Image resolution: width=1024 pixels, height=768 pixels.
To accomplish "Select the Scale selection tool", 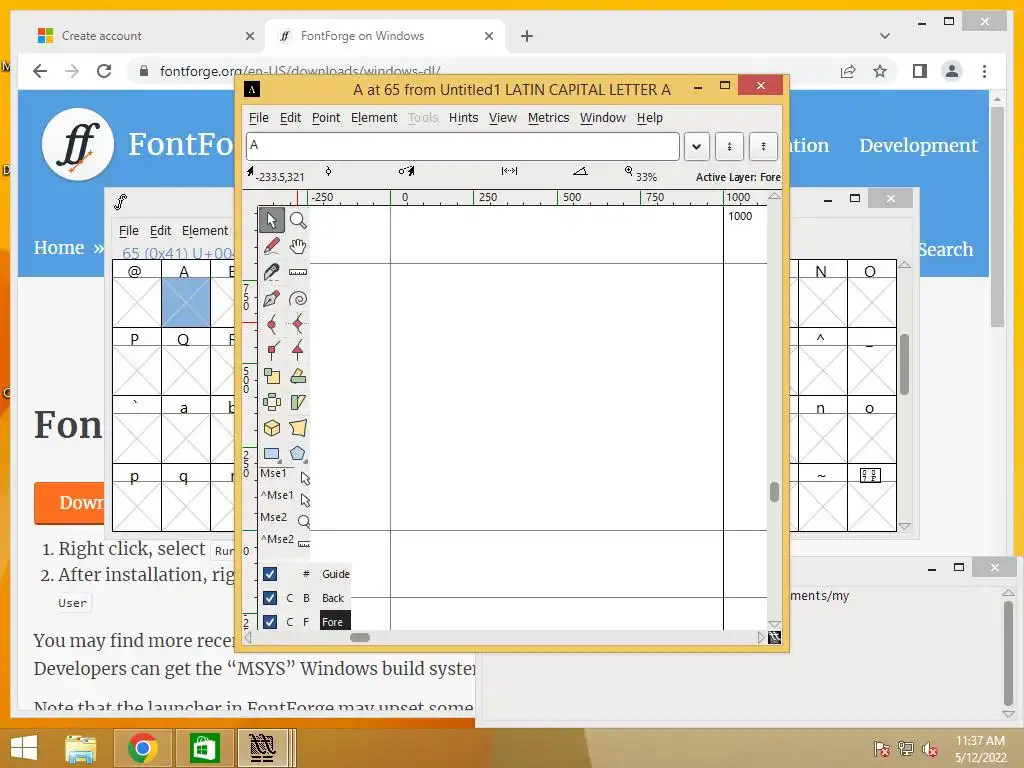I will tap(272, 376).
